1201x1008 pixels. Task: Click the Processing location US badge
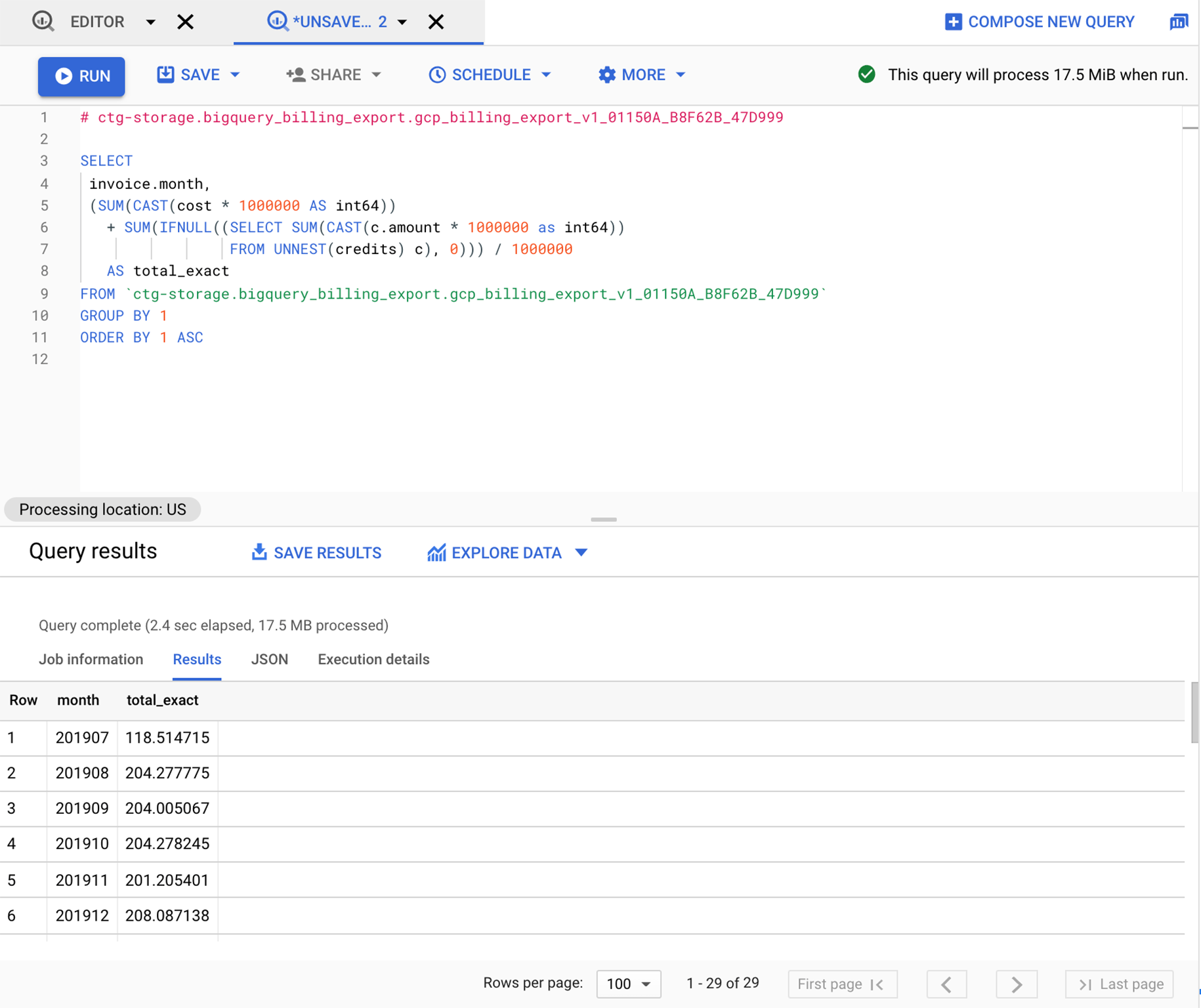click(102, 509)
